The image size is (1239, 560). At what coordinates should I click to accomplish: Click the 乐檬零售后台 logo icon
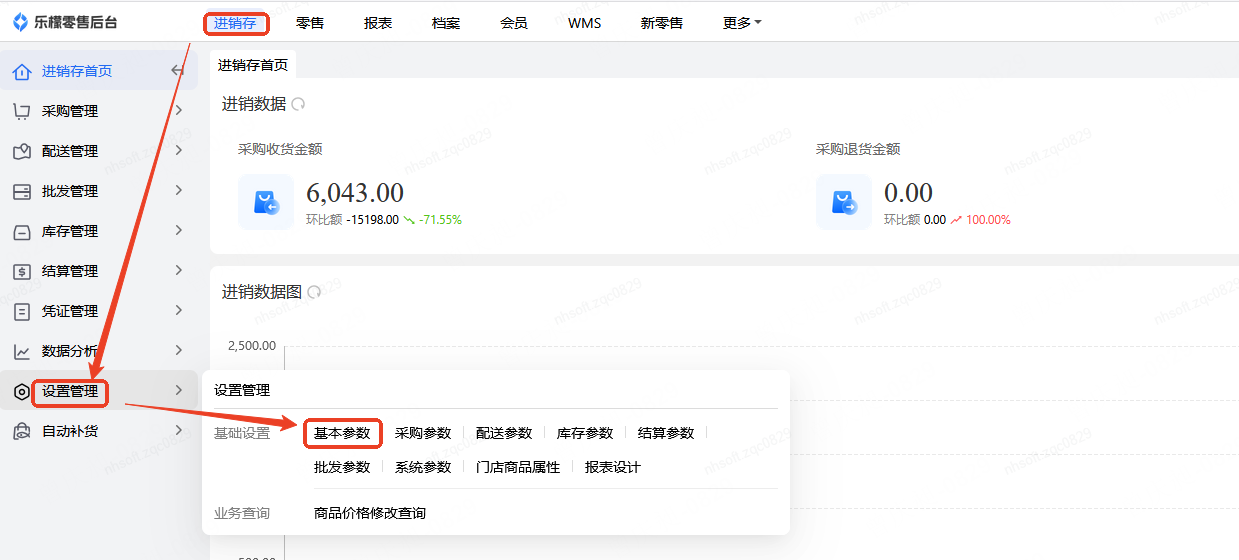pos(20,22)
